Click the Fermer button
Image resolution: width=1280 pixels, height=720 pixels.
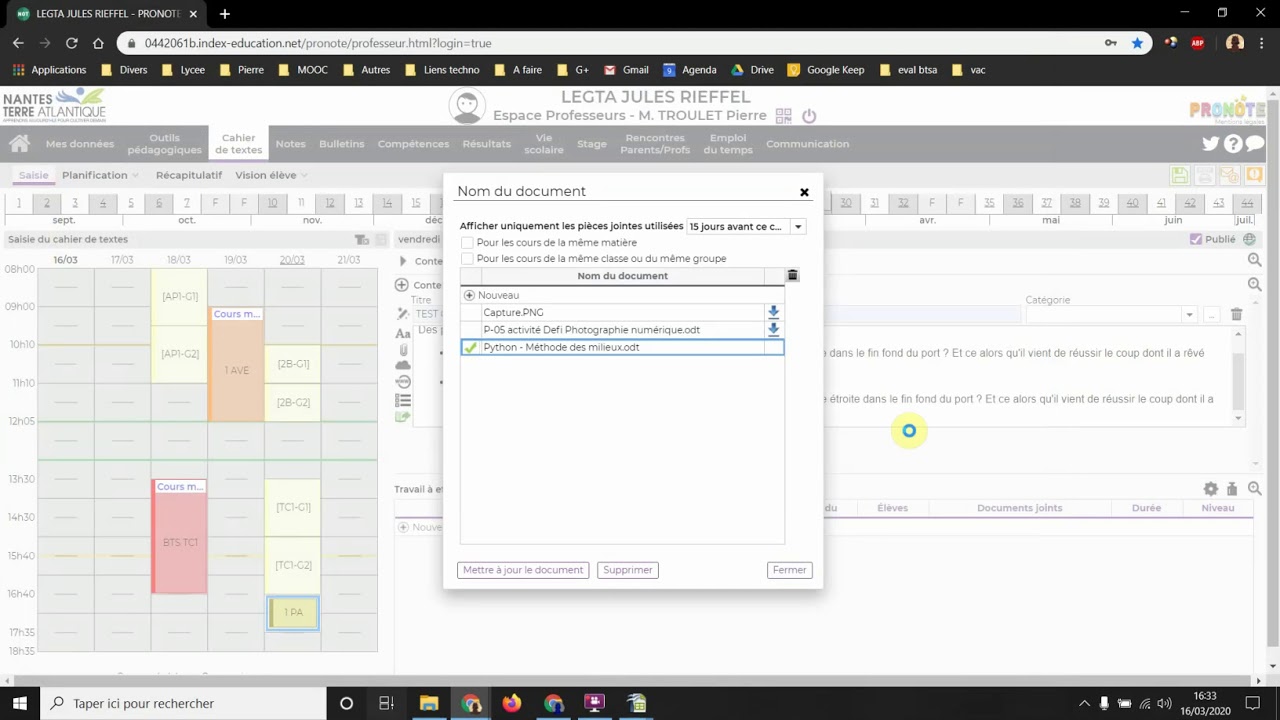[790, 570]
